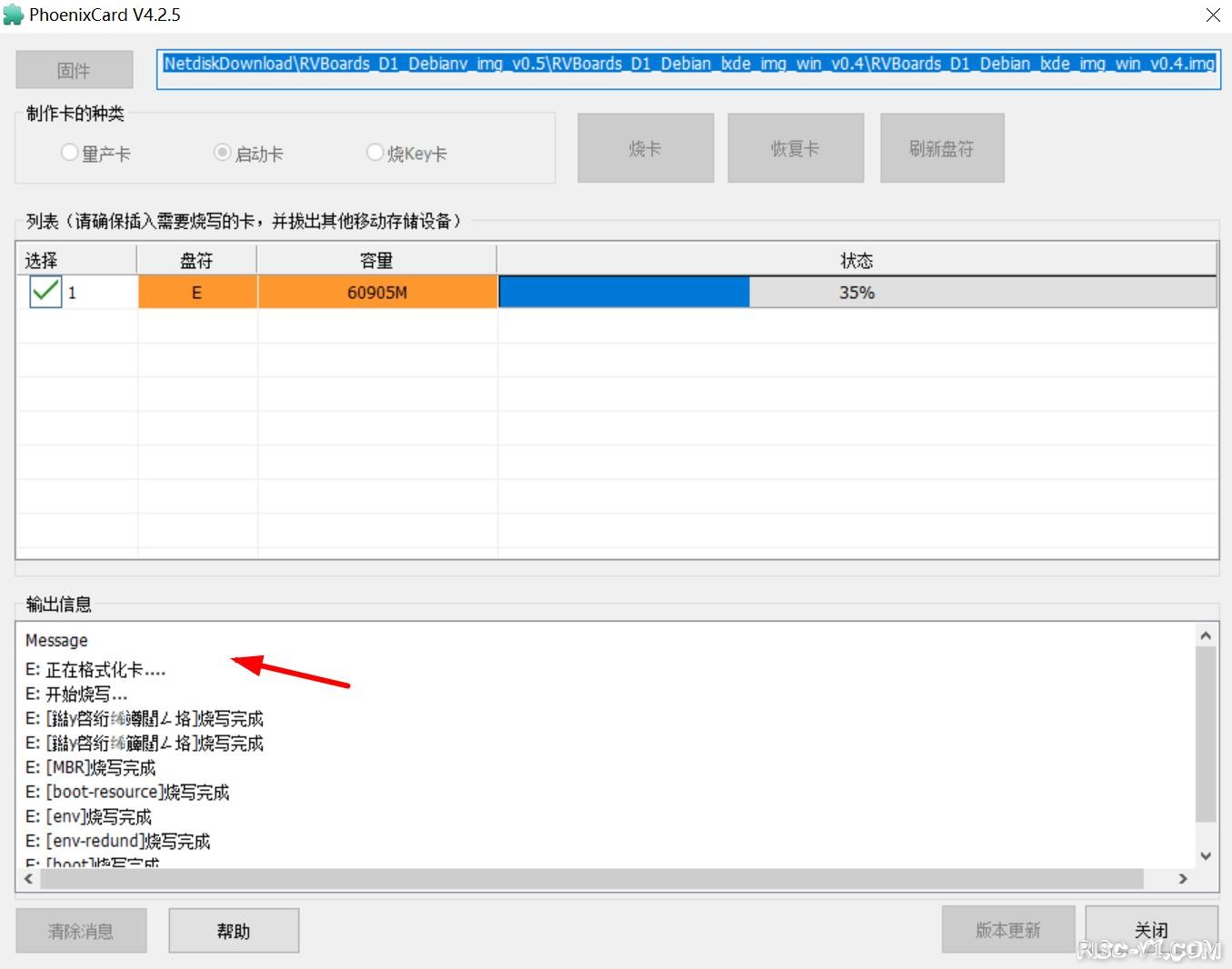Click the drive letter E cell
This screenshot has width=1232, height=969.
click(197, 293)
